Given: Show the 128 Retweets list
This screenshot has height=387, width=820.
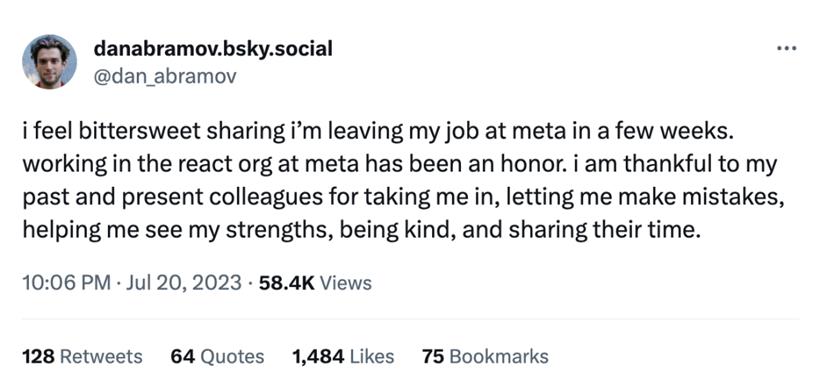Looking at the screenshot, I should (x=82, y=357).
